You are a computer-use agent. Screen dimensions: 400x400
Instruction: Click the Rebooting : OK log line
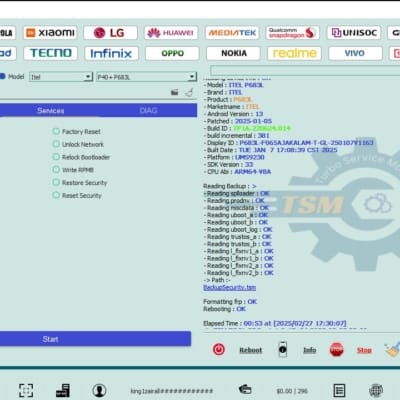[x=224, y=309]
